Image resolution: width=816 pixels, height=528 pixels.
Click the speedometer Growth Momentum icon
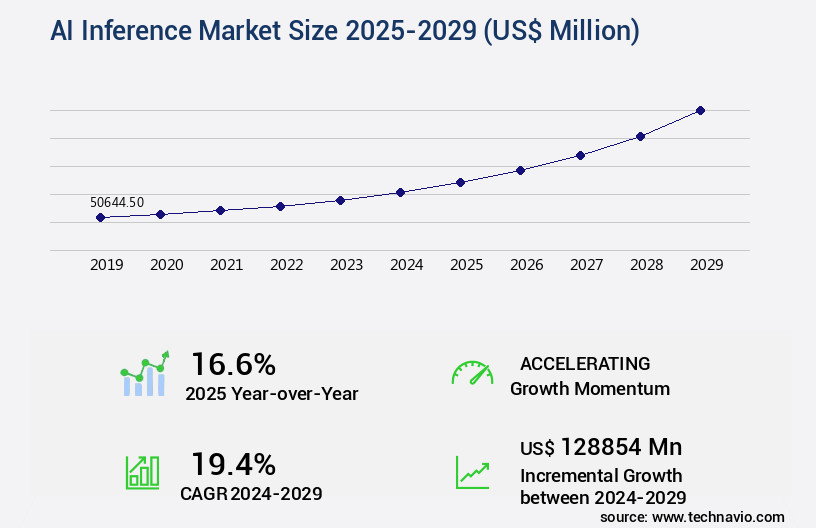tap(472, 374)
